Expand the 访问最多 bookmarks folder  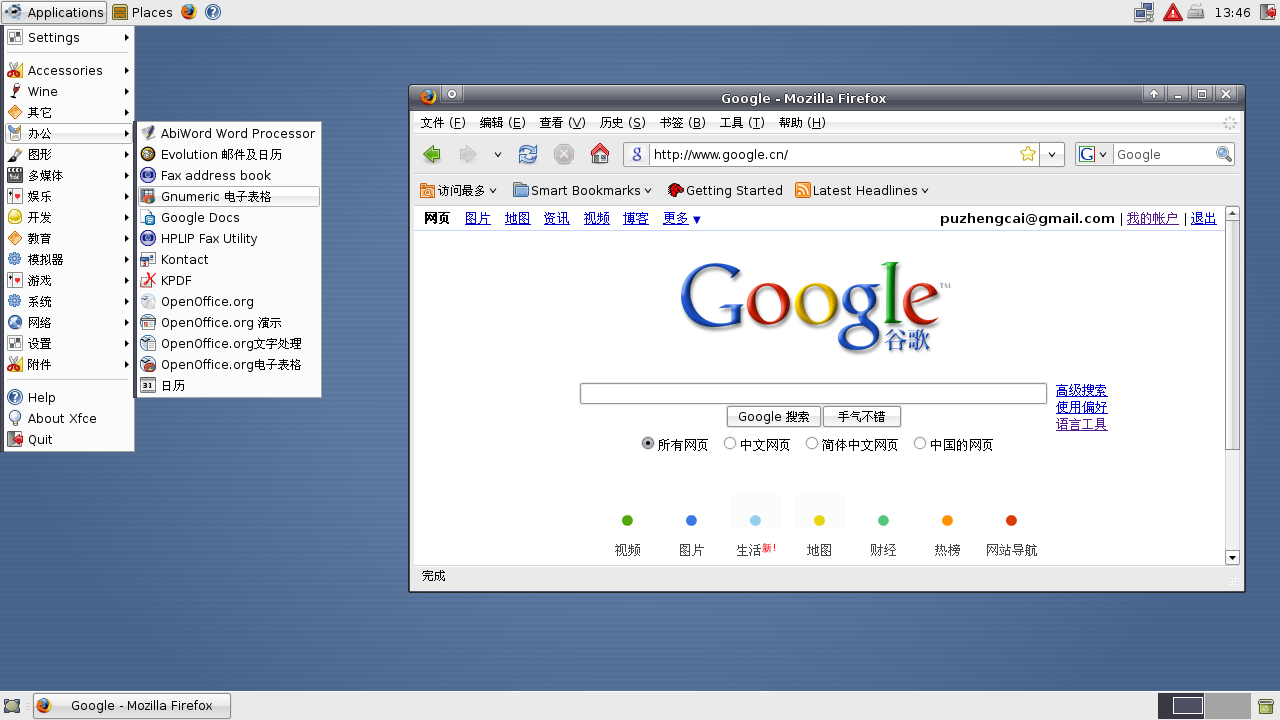coord(458,190)
